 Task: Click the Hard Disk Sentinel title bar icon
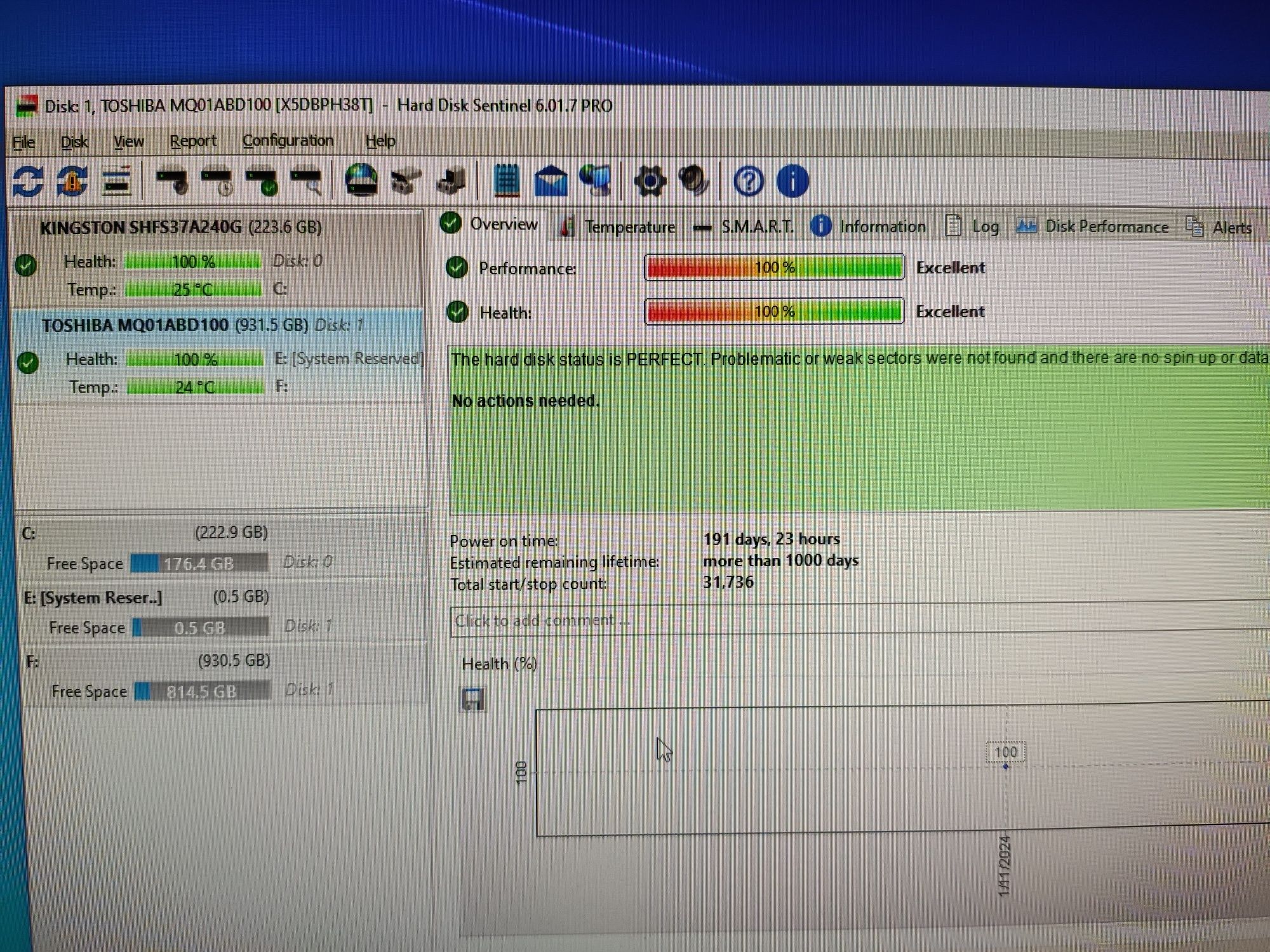pyautogui.click(x=26, y=107)
